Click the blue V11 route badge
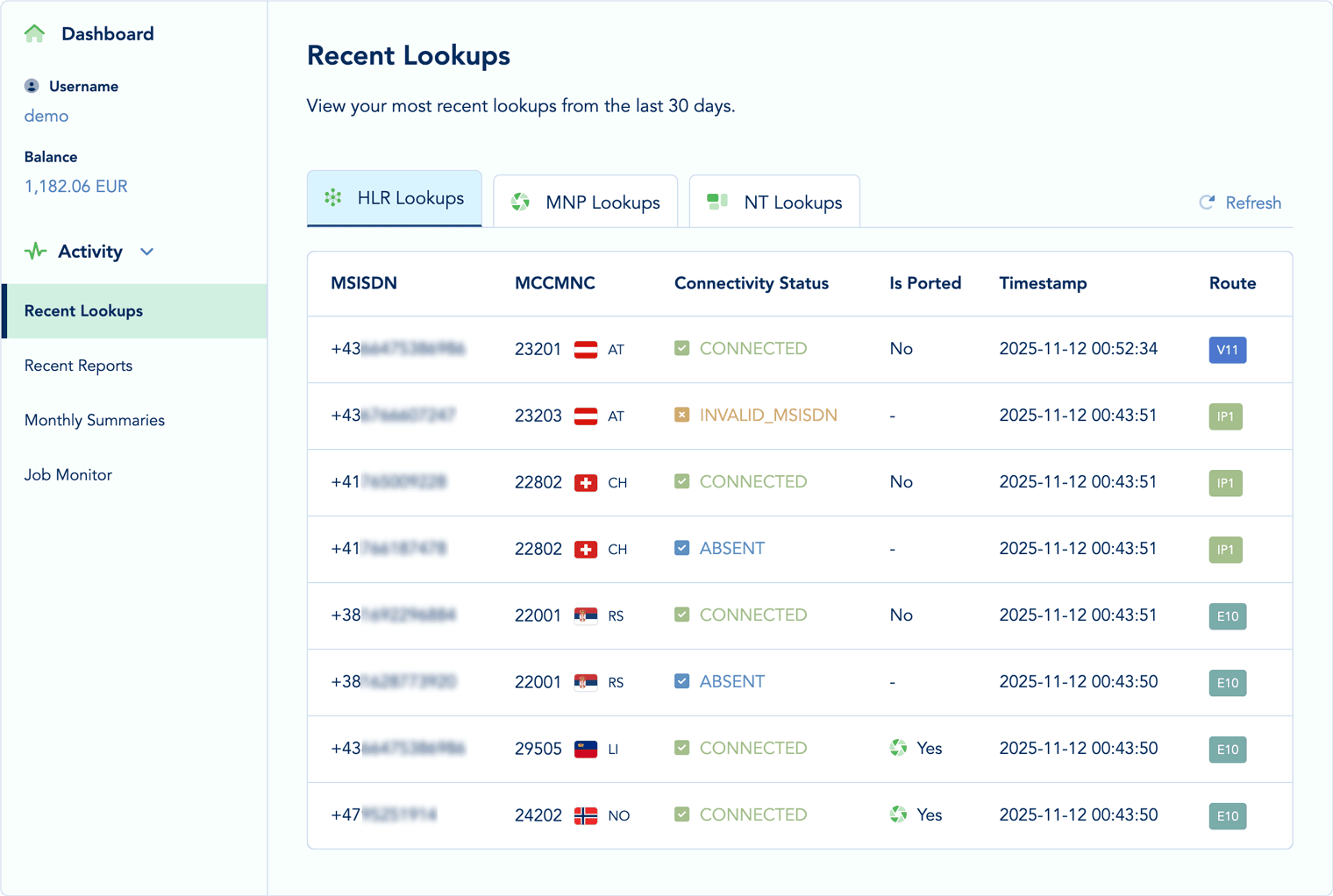This screenshot has height=896, width=1333. (x=1227, y=350)
